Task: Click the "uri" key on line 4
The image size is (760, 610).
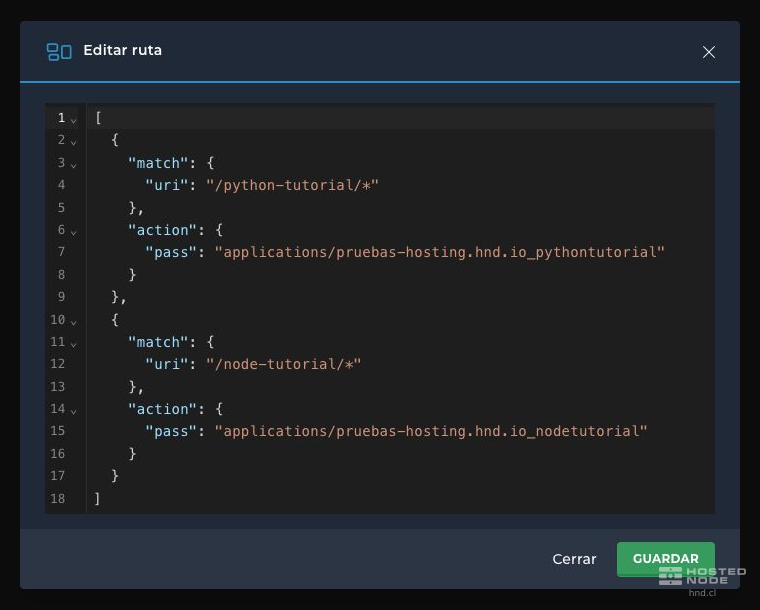Action: 166,185
